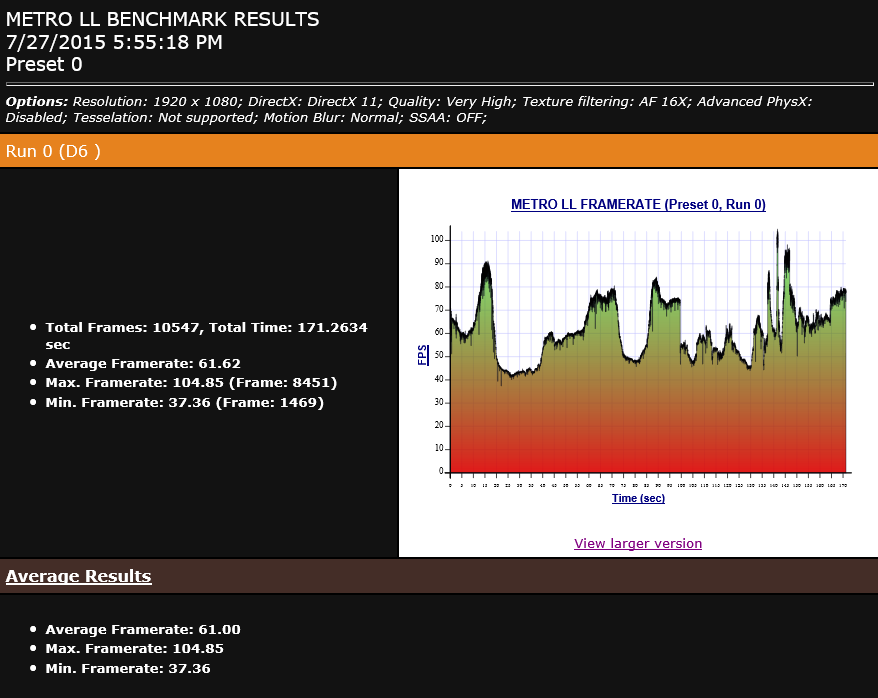Click the date 7/27/2015 5:55:18 PM
Screen dimensions: 878x698
click(114, 42)
